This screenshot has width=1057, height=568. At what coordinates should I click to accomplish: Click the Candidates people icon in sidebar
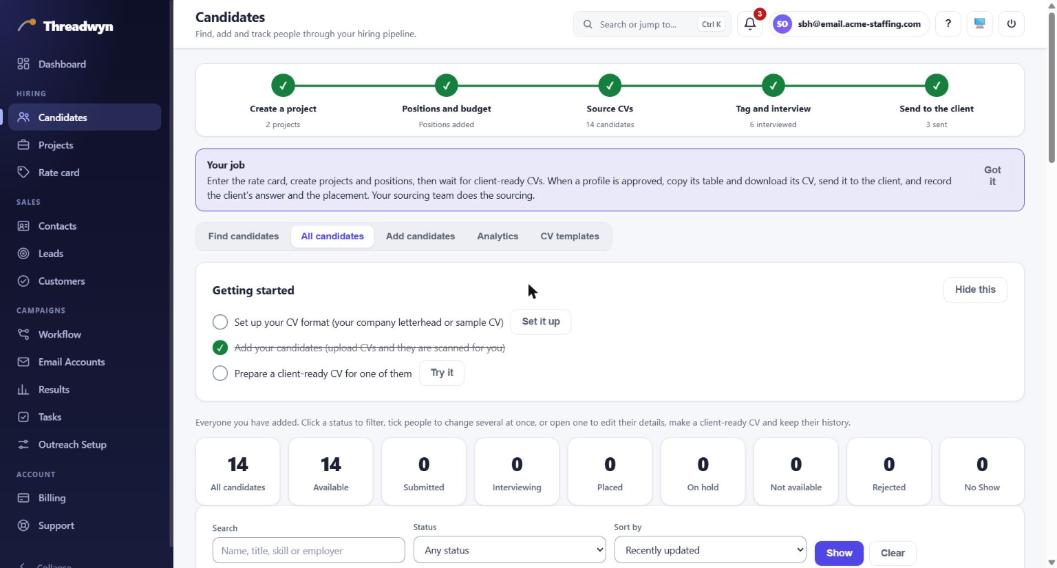pos(24,117)
